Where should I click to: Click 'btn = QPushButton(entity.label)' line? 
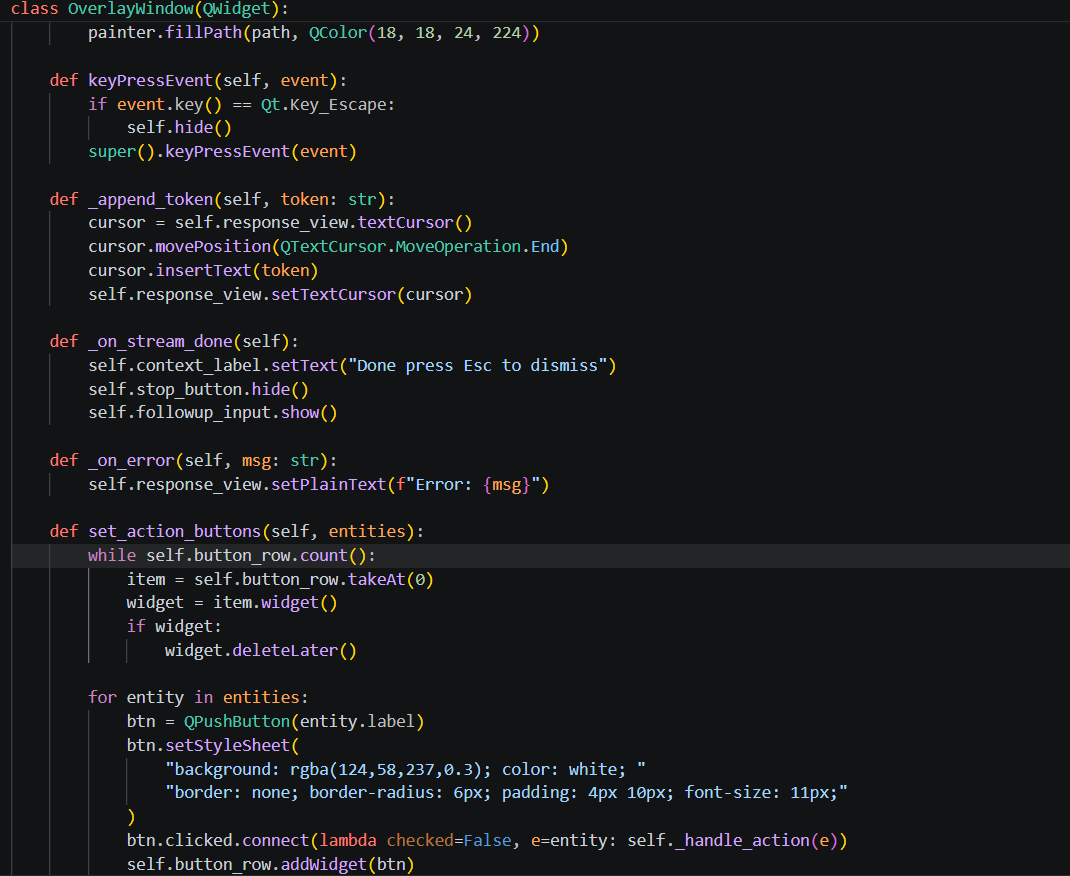click(275, 721)
